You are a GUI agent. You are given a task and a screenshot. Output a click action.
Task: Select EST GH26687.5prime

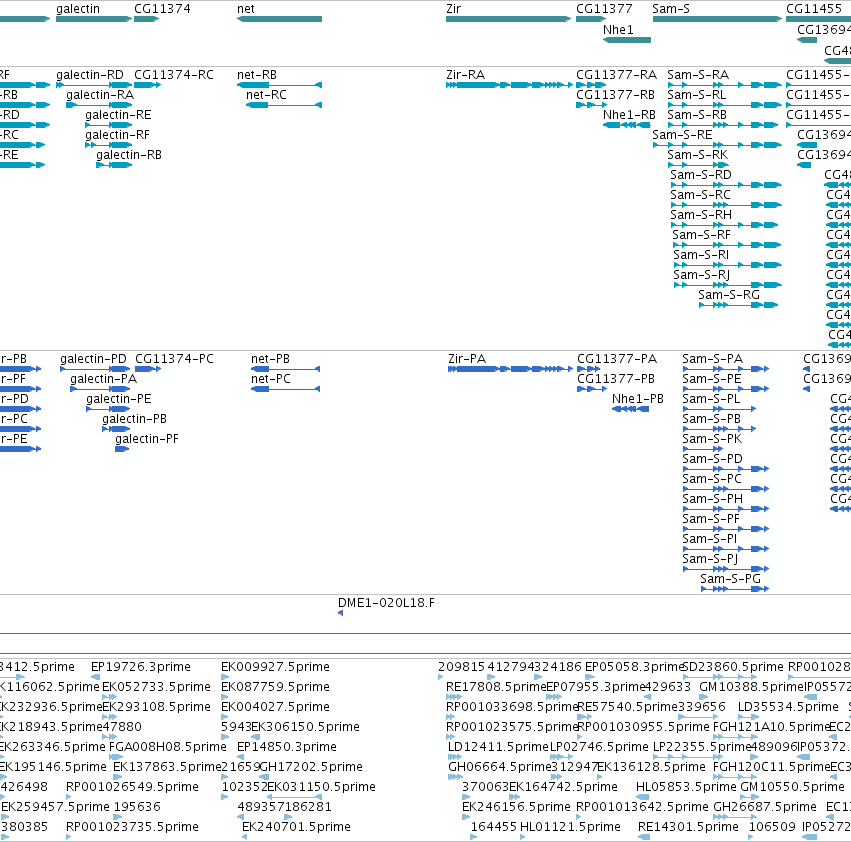pos(735,817)
